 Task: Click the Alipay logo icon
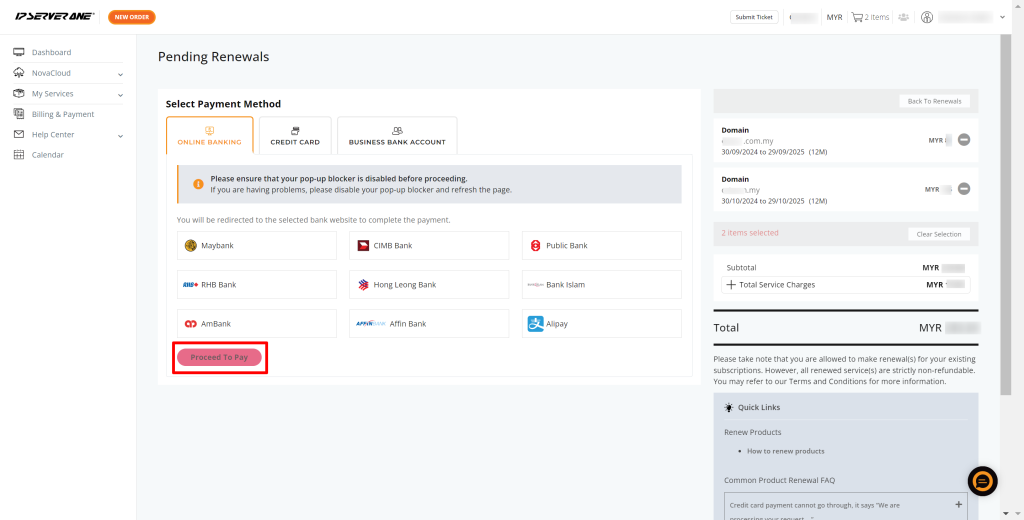click(536, 323)
